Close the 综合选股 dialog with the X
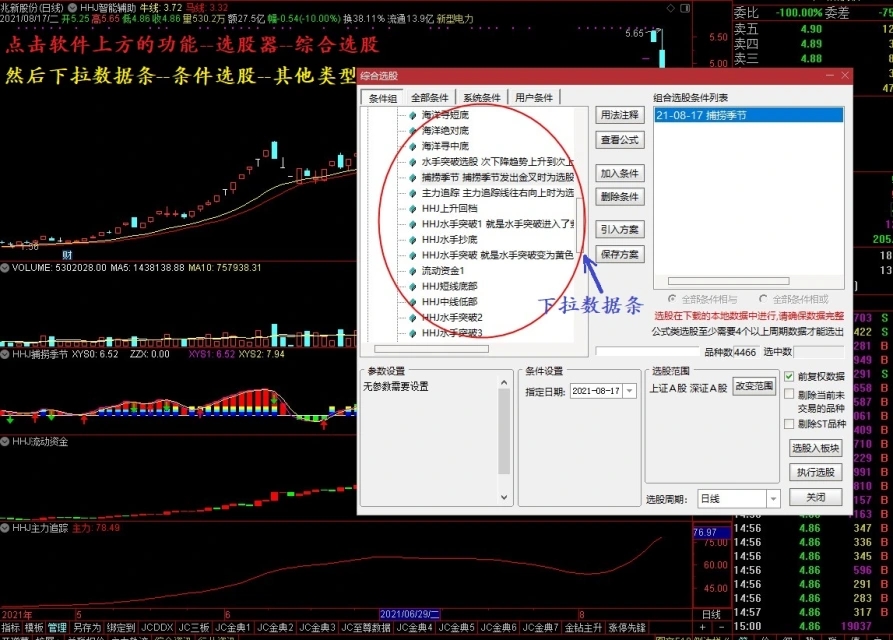This screenshot has width=893, height=640. point(843,76)
